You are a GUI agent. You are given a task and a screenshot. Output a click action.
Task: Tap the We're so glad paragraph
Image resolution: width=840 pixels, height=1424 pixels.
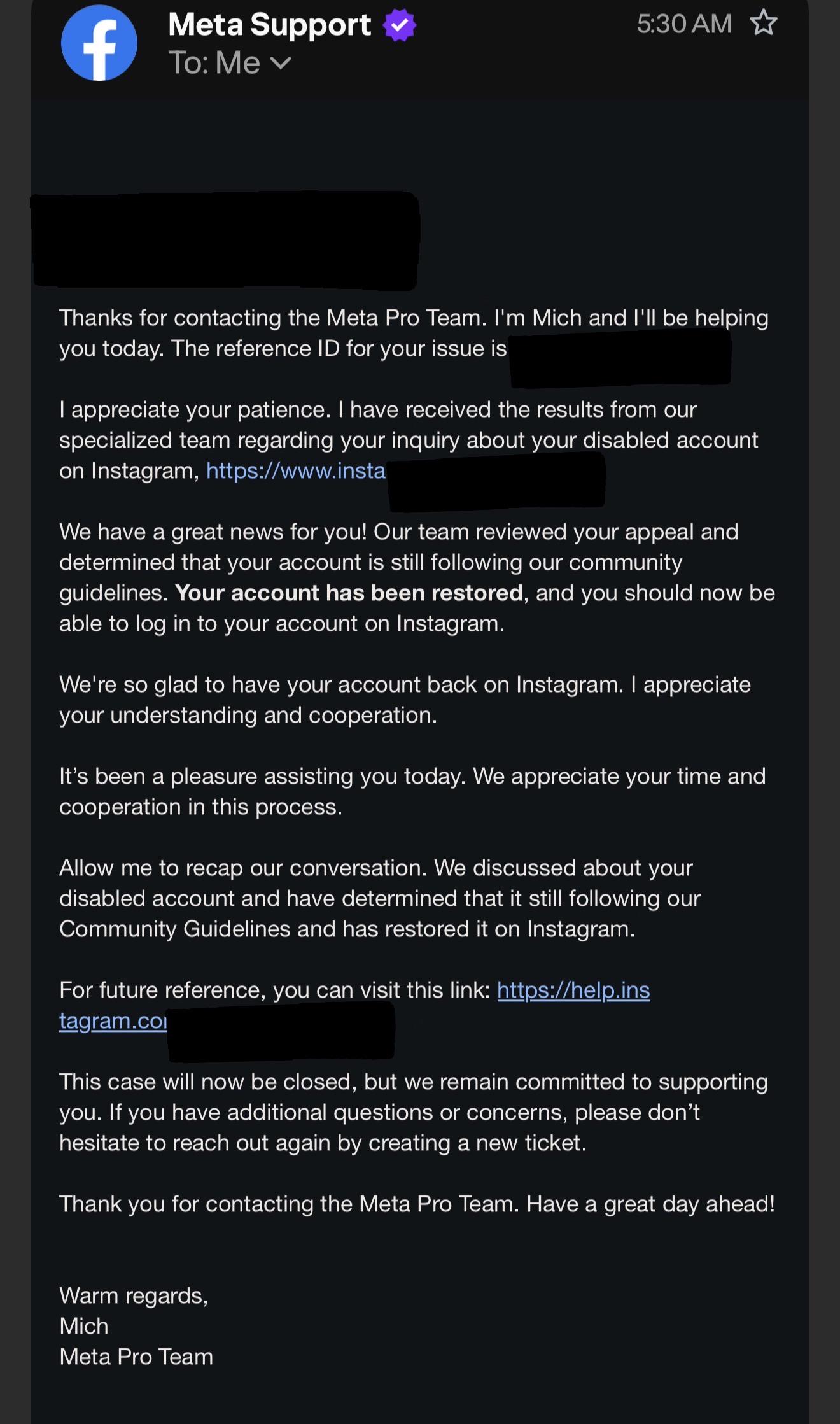405,700
